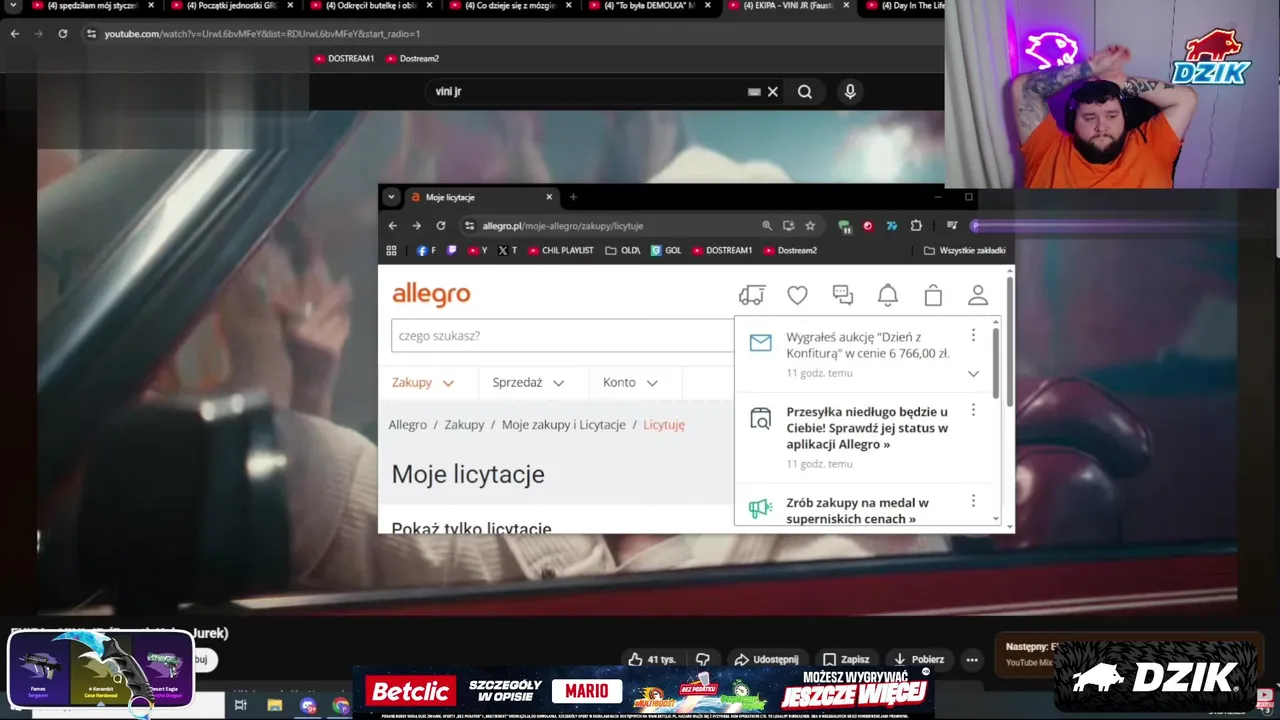
Task: Go forward in the Allegro browser window
Action: coord(417,226)
